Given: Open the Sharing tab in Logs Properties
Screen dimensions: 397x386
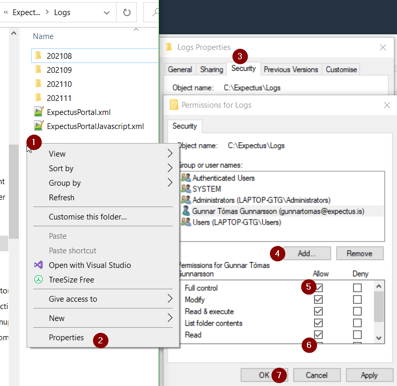Looking at the screenshot, I should pyautogui.click(x=211, y=69).
